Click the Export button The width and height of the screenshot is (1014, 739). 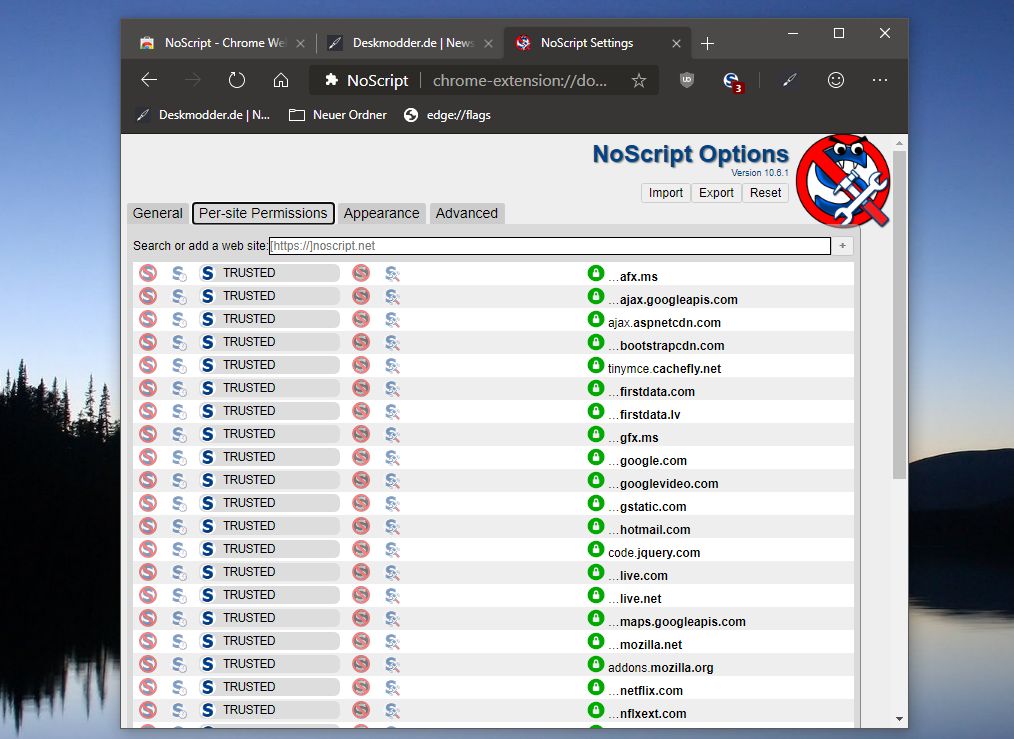click(716, 193)
